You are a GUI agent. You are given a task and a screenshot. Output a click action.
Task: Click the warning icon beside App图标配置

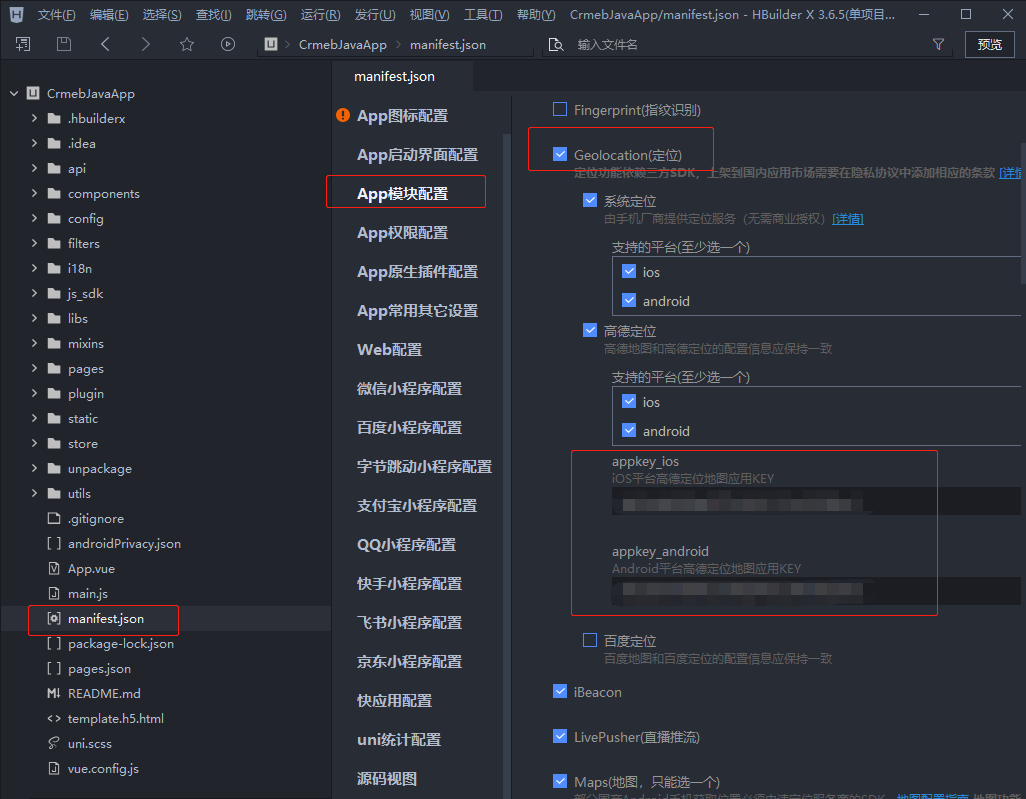[x=343, y=115]
